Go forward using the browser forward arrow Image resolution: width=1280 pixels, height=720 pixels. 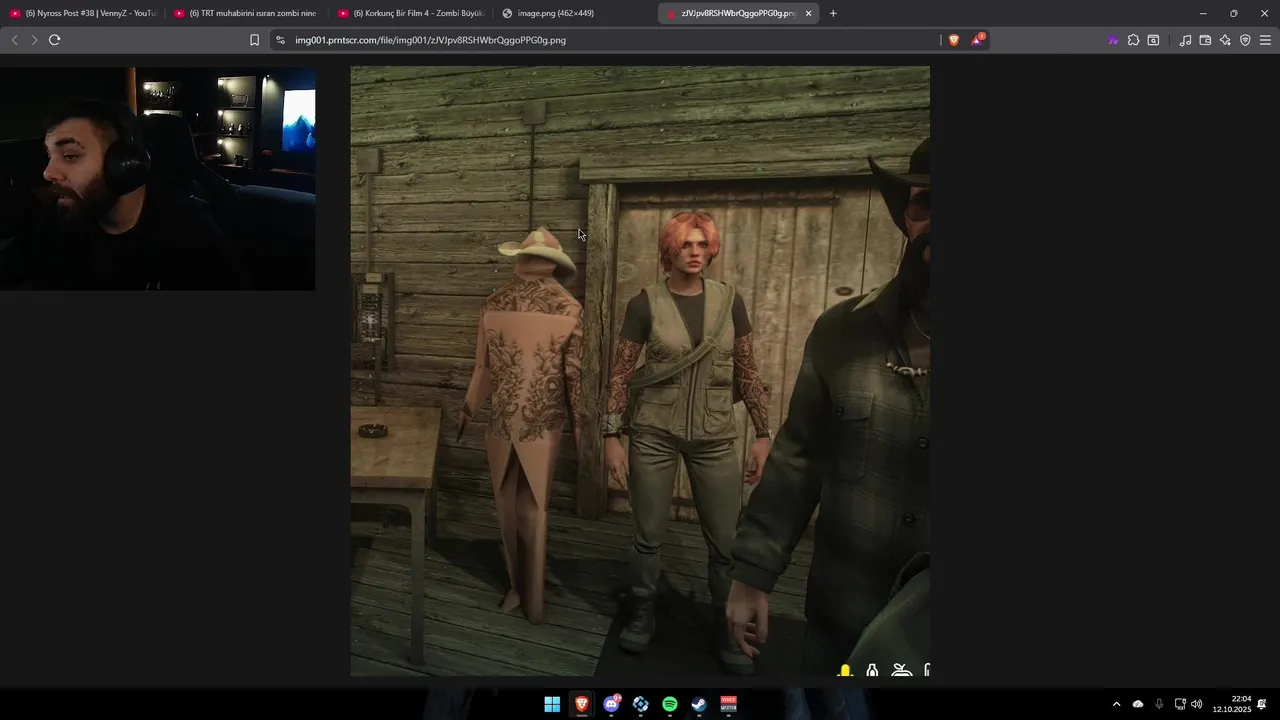coord(34,40)
